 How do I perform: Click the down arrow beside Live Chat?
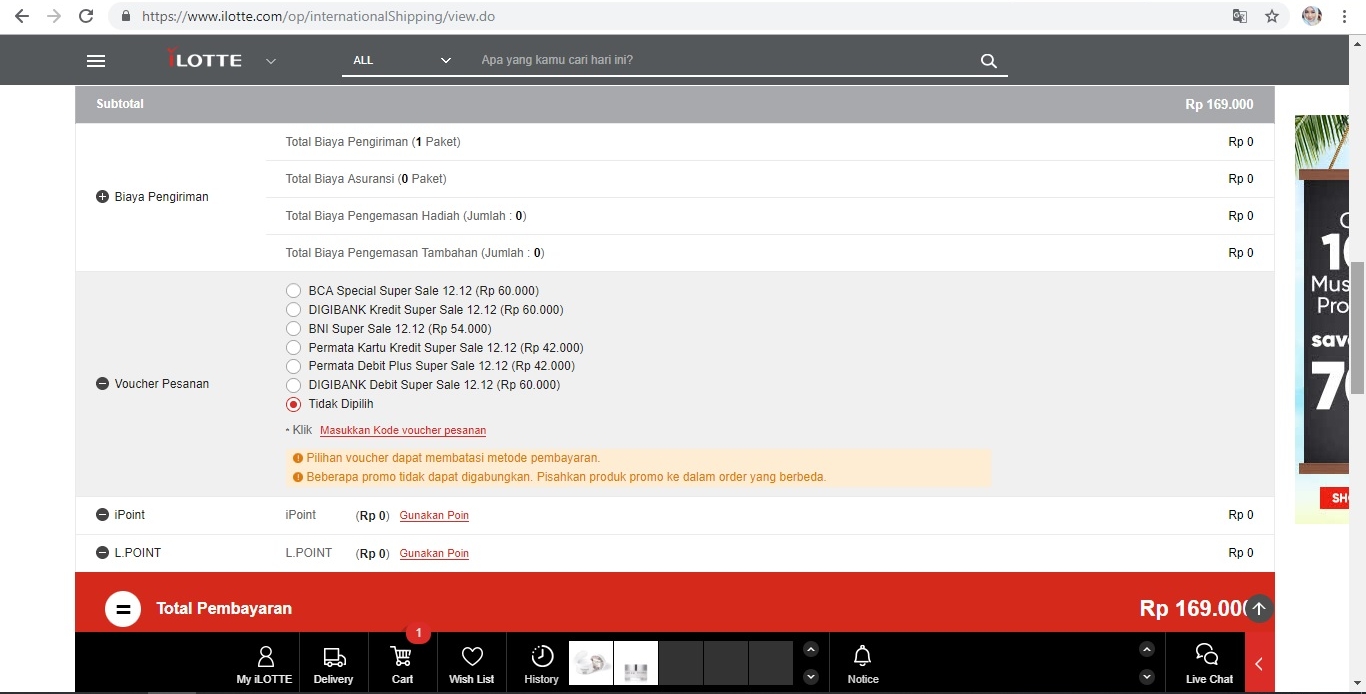point(1147,677)
